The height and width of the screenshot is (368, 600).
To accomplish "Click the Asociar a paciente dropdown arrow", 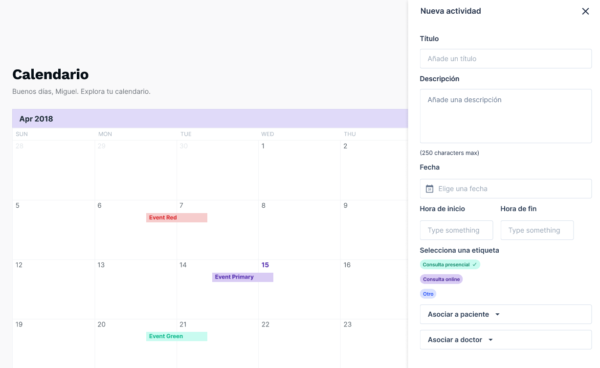I will [497, 314].
